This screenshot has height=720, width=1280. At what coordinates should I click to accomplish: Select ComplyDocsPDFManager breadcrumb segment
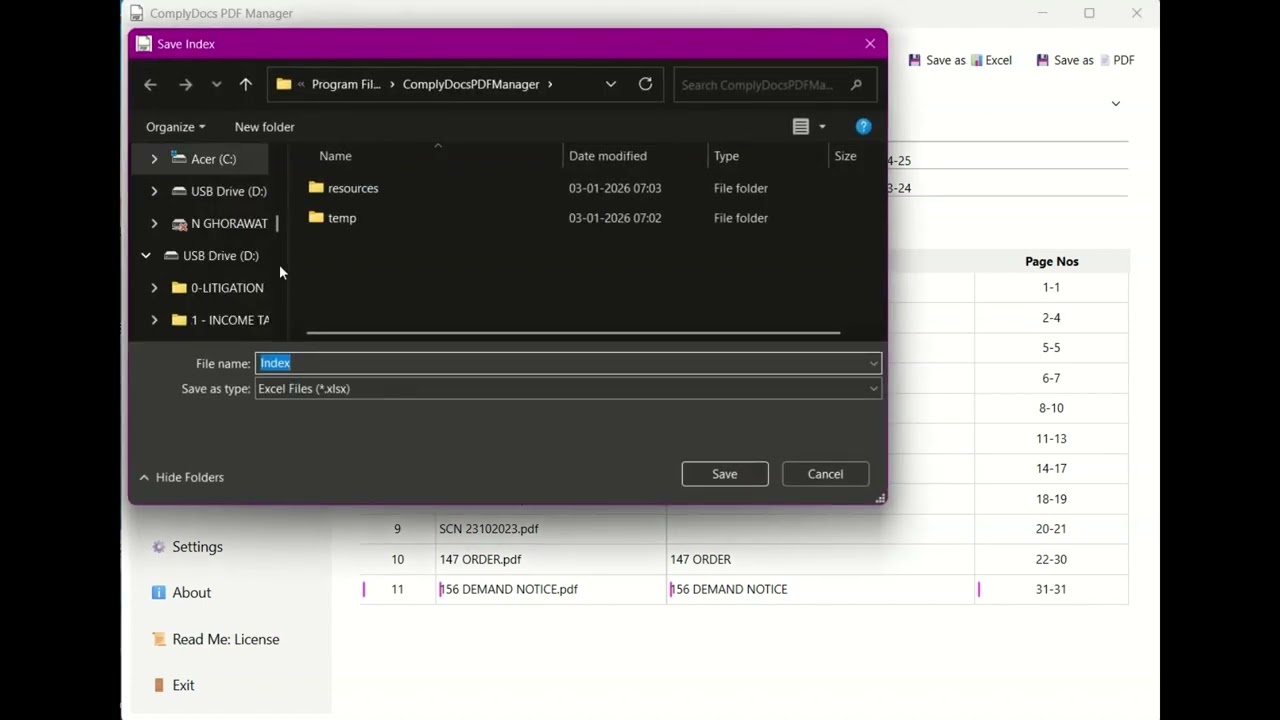(x=471, y=85)
